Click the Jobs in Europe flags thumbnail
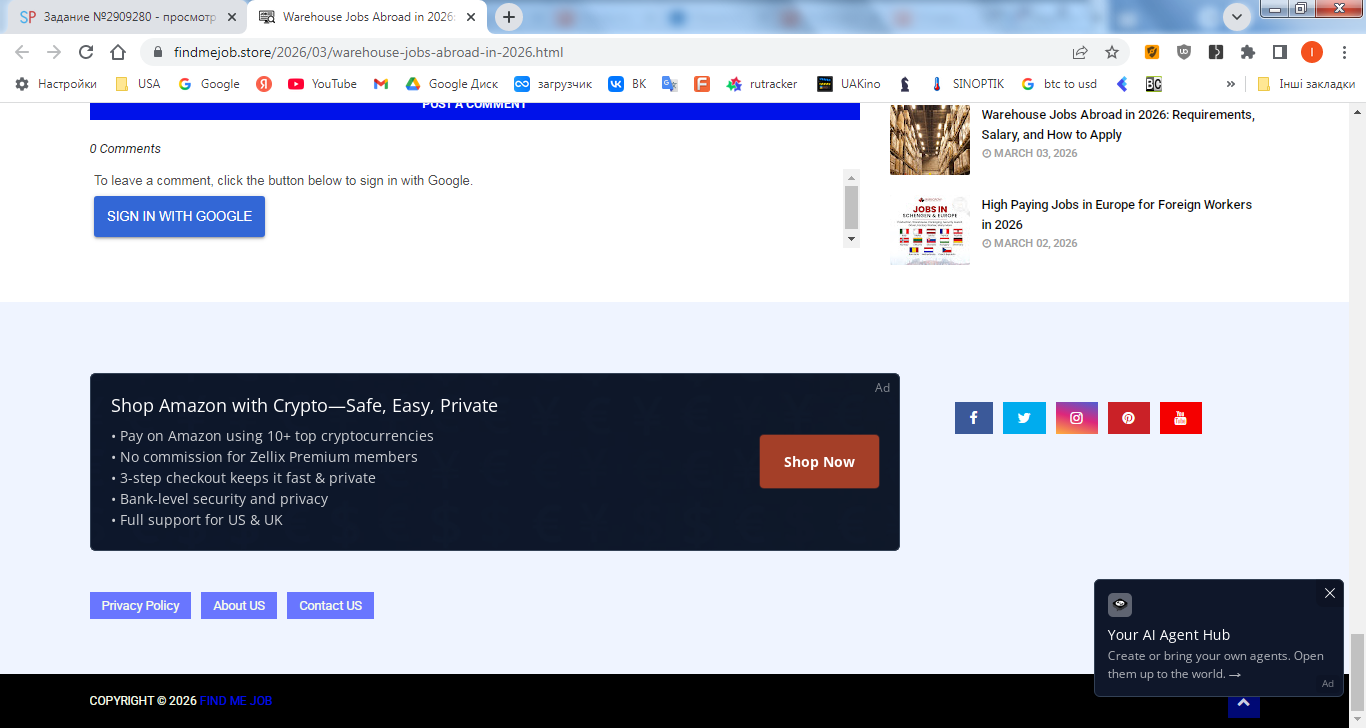Image resolution: width=1366 pixels, height=728 pixels. [930, 230]
